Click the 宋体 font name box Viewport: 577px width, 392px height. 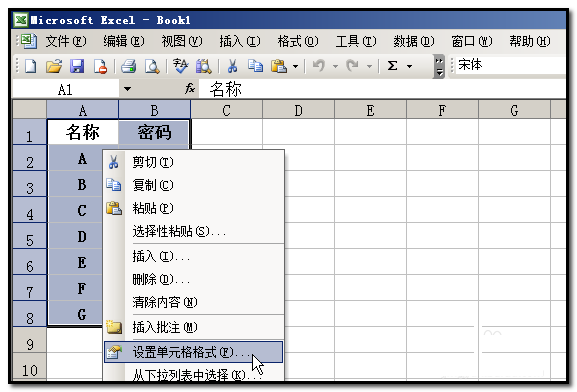click(510, 65)
